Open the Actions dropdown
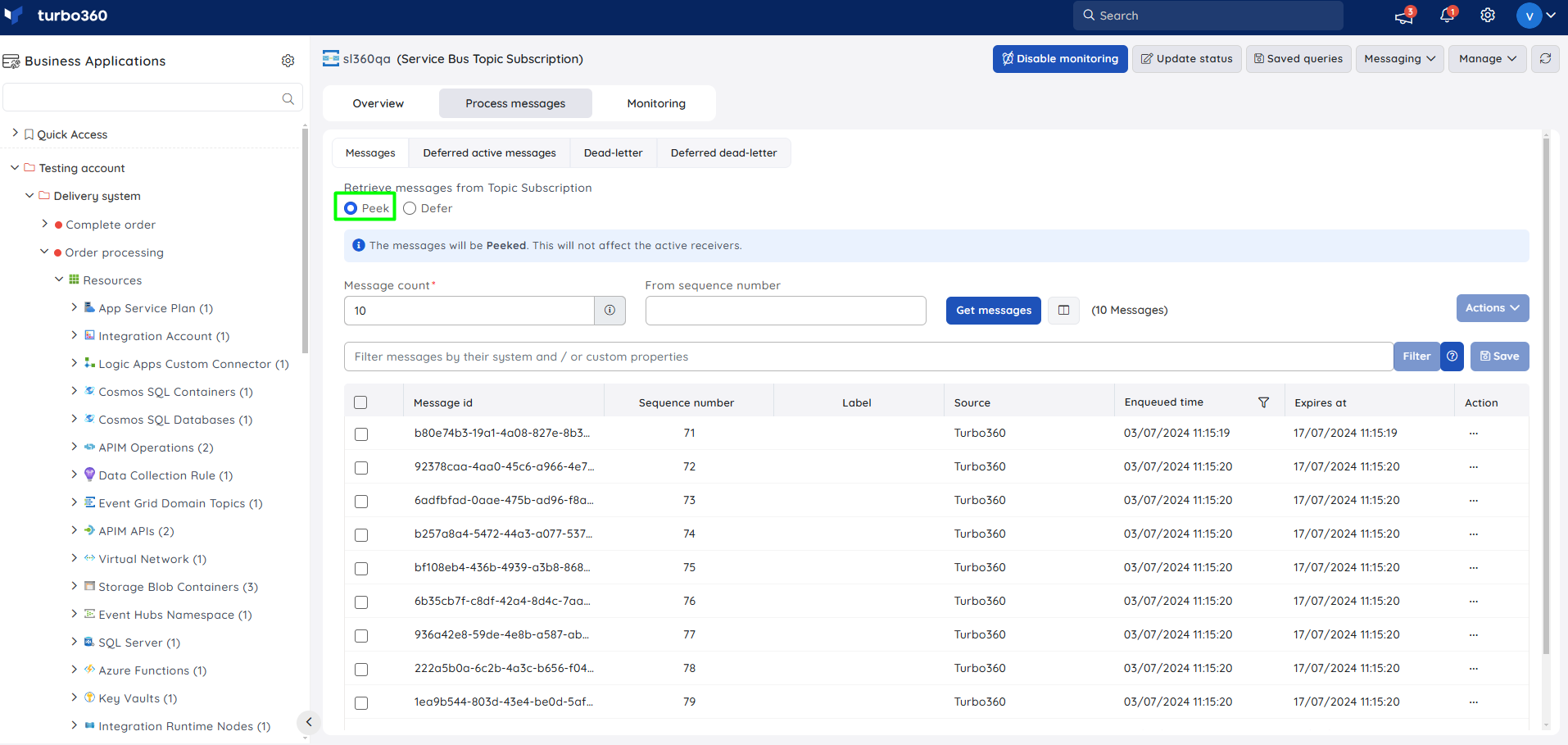1568x745 pixels. [1493, 308]
